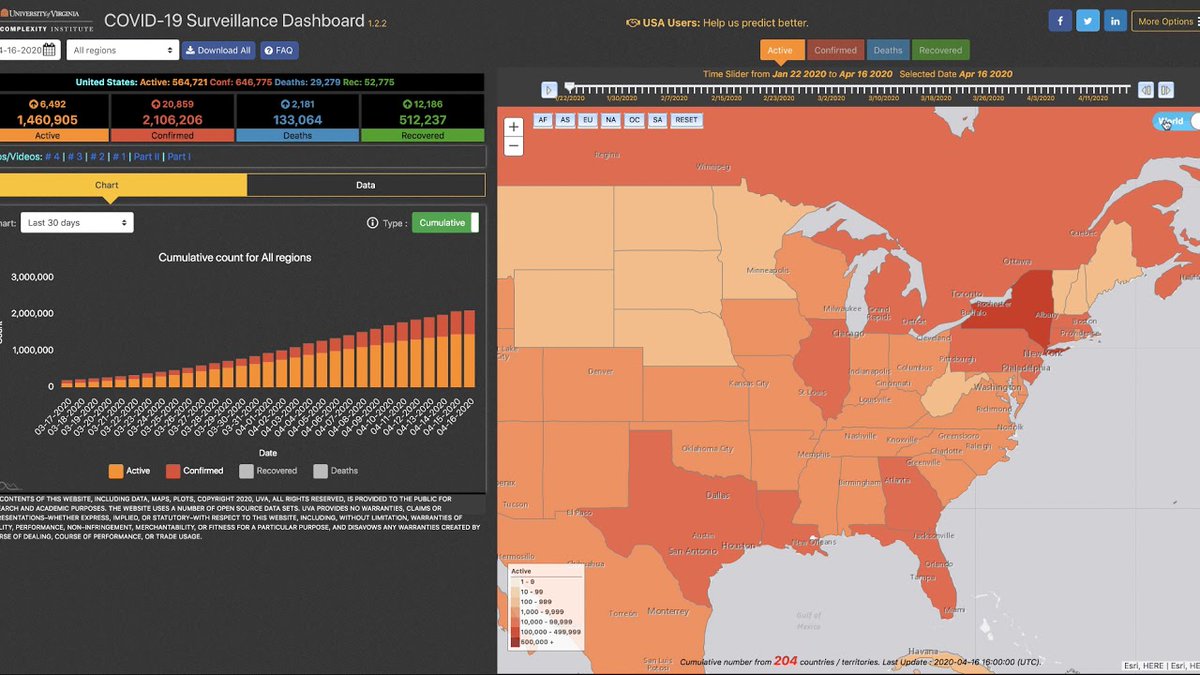The height and width of the screenshot is (675, 1200).
Task: Select the Recovered map tab
Action: point(940,50)
